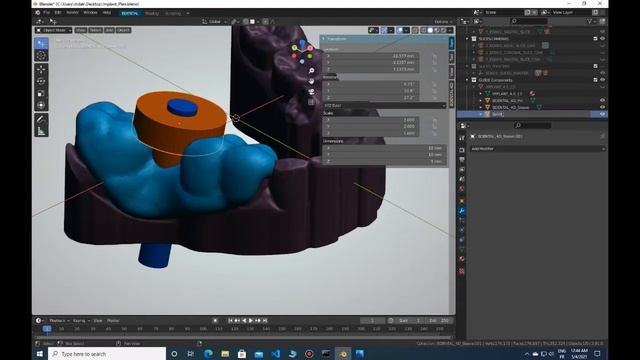Toggle visibility of selected highlighted outliner row
Image resolution: width=640 pixels, height=360 pixels.
[602, 114]
